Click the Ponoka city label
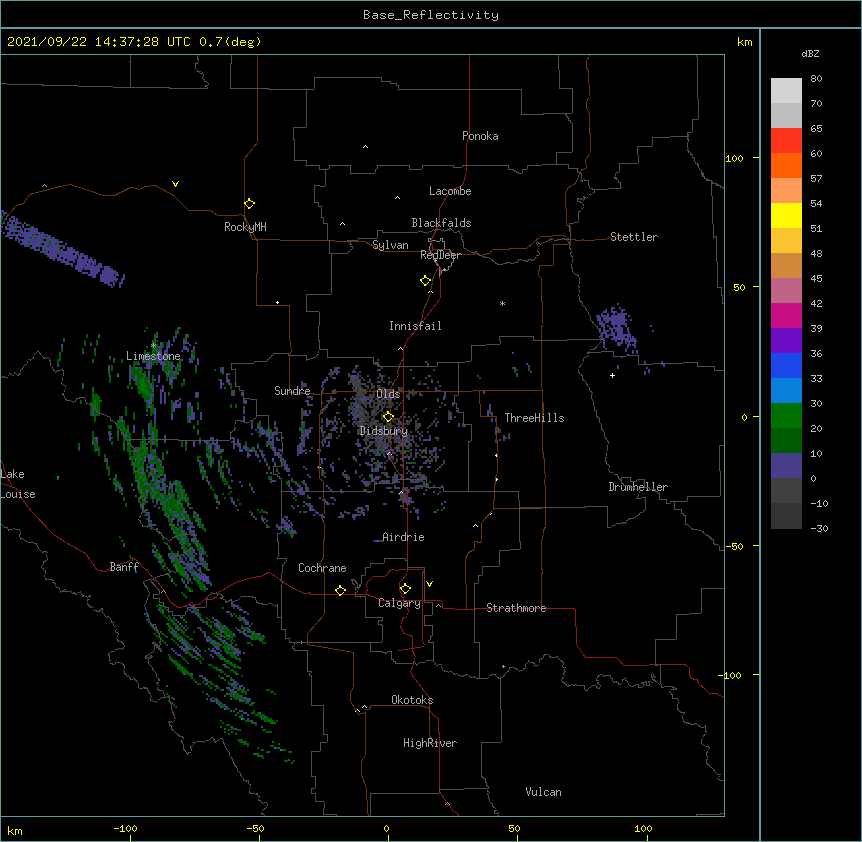Image resolution: width=862 pixels, height=842 pixels. 480,136
